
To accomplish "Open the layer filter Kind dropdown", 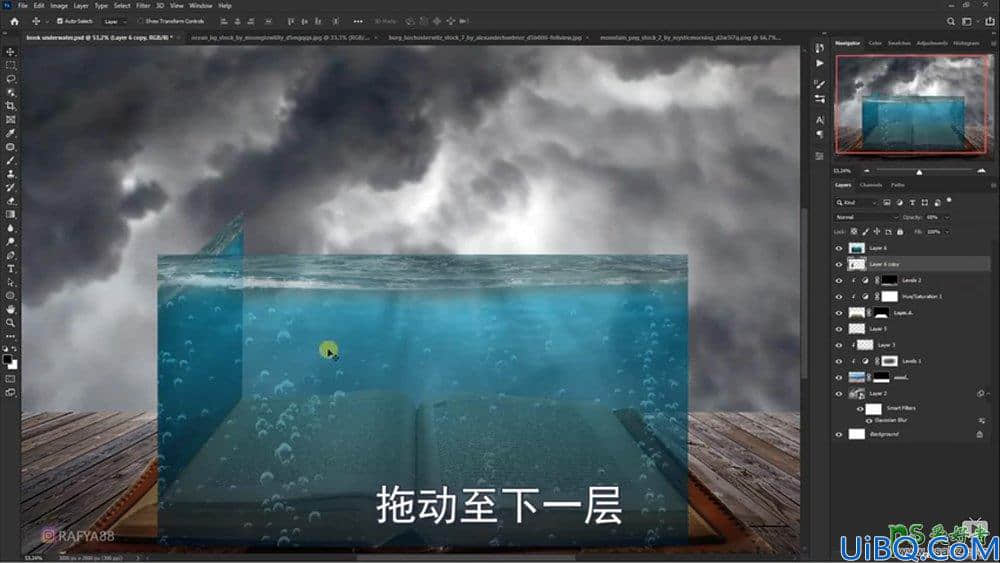I will (x=857, y=203).
